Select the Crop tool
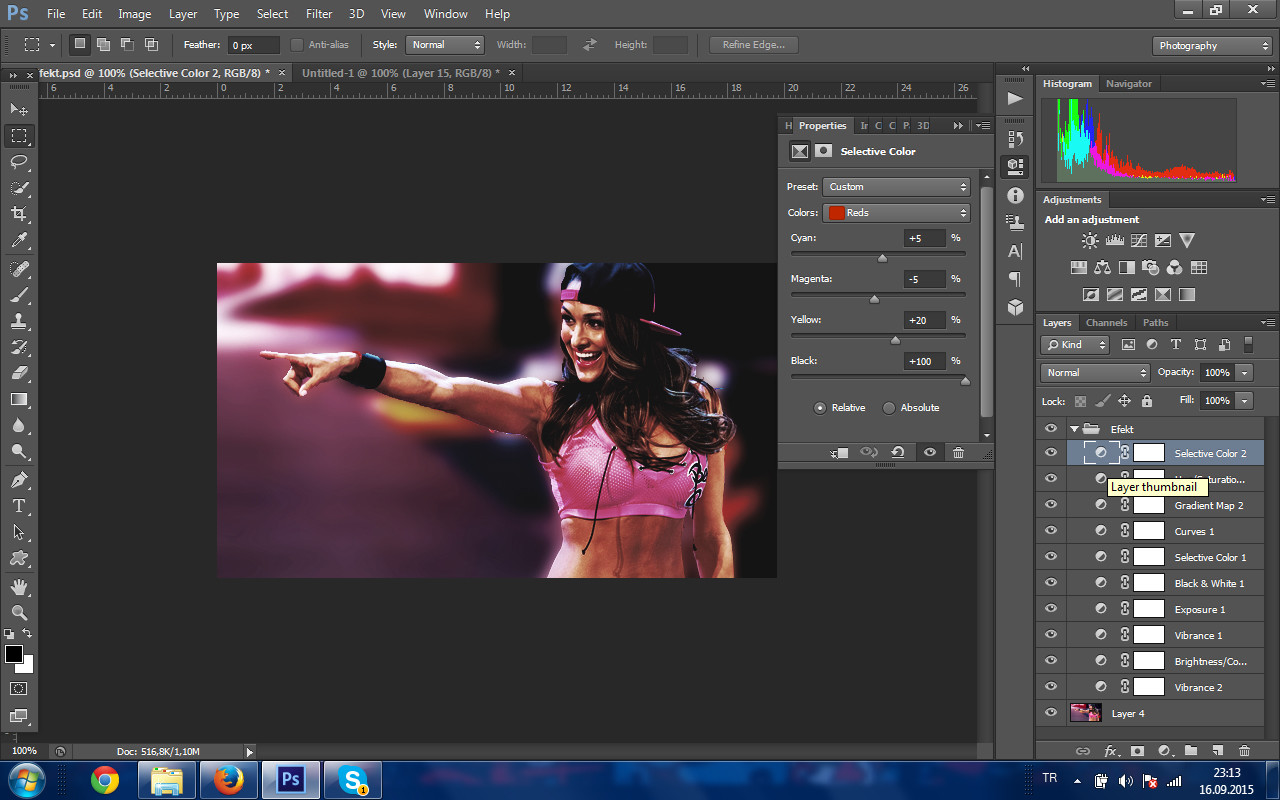The width and height of the screenshot is (1280, 800). click(x=19, y=214)
